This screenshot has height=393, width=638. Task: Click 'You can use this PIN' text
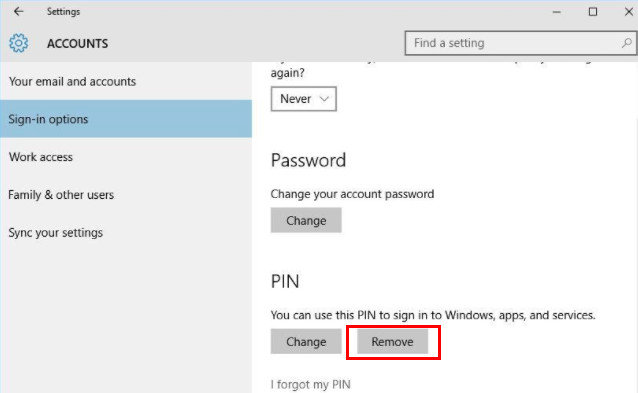pyautogui.click(x=433, y=315)
